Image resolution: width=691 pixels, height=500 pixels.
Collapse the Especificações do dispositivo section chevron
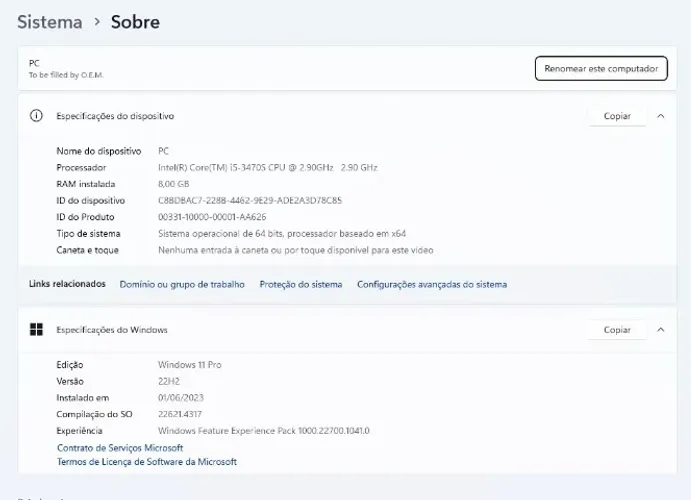click(661, 116)
